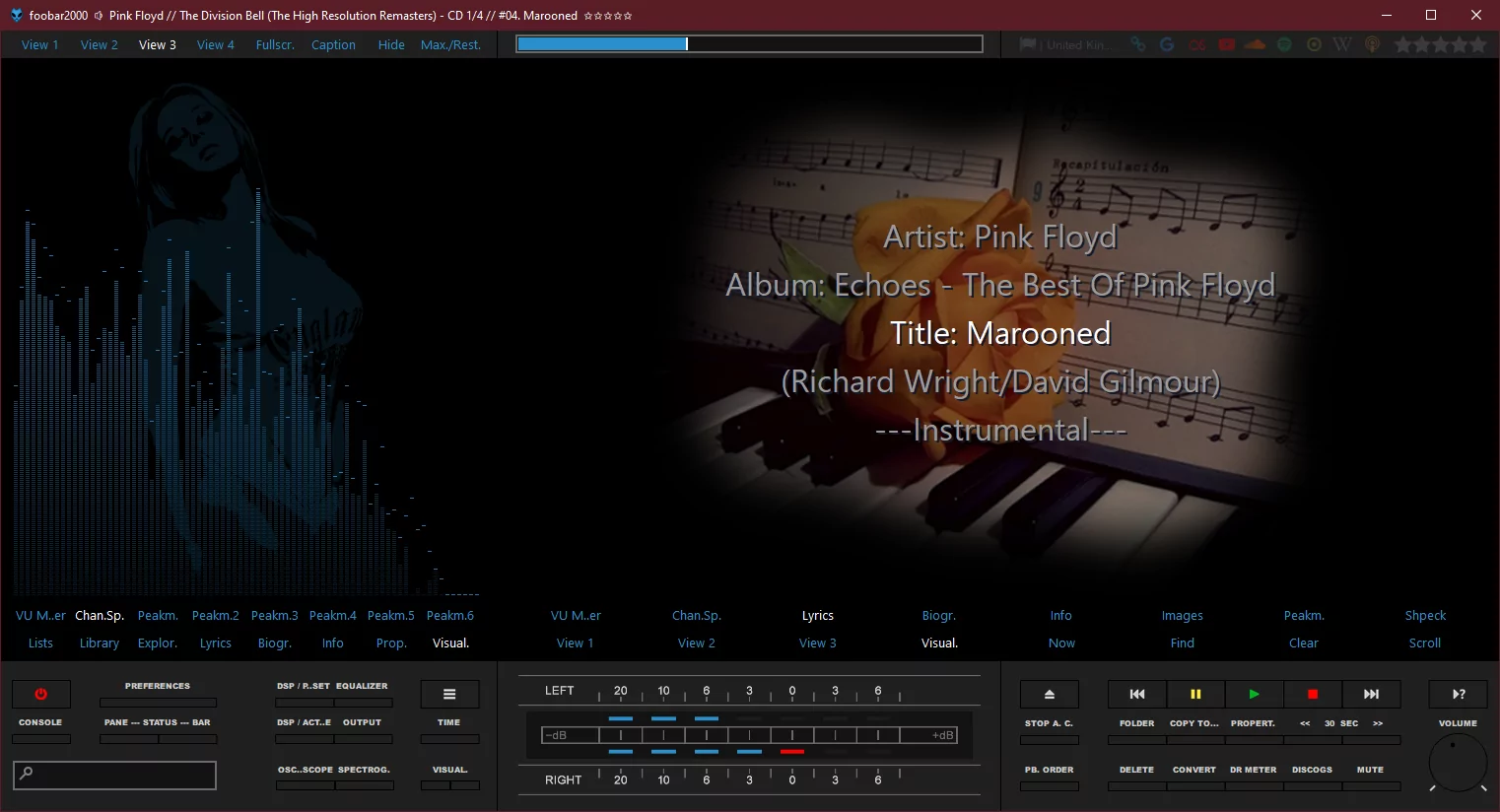Click the red power icon button
Viewport: 1500px width, 812px height.
point(40,694)
